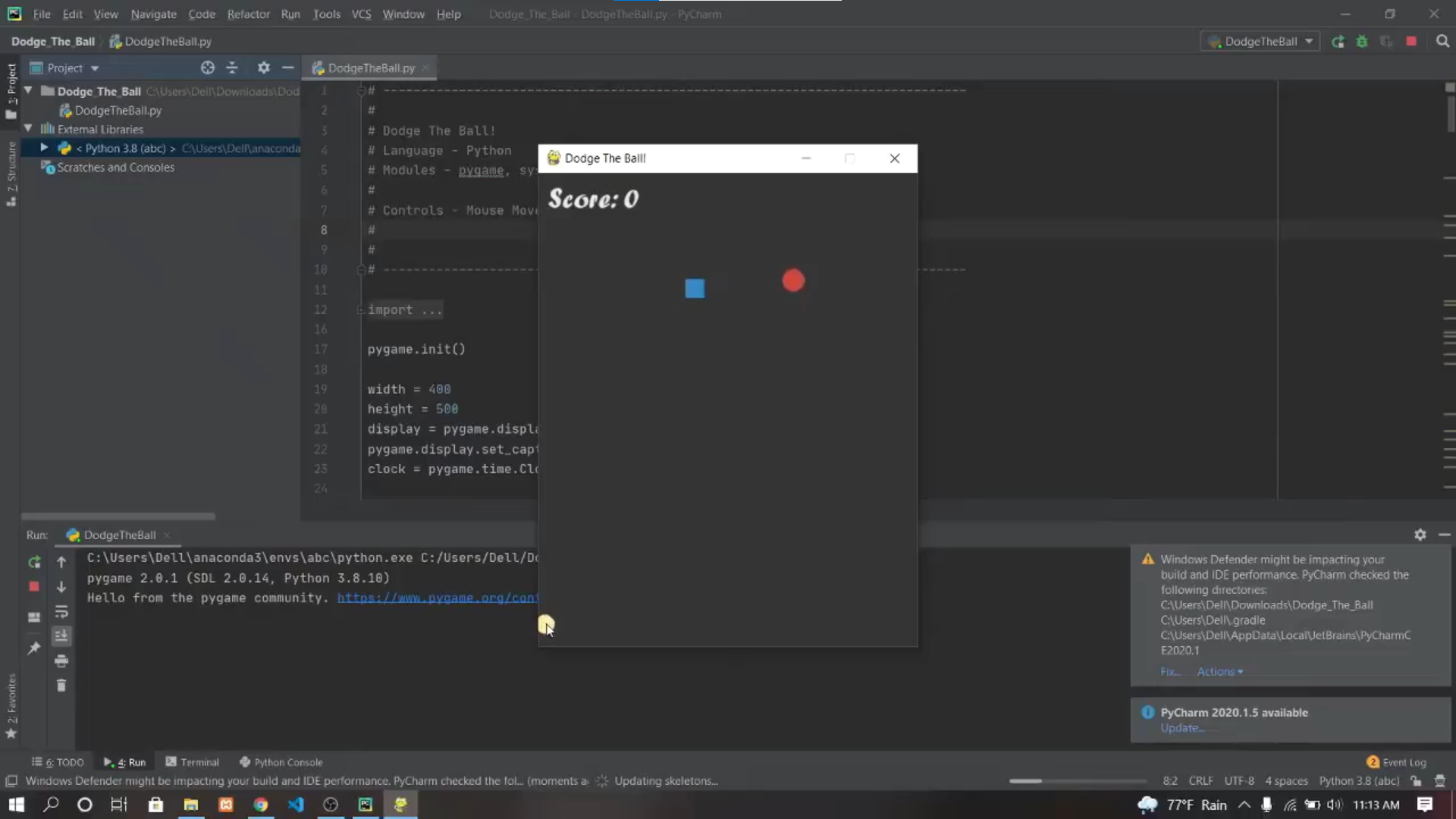Screen dimensions: 1456x819
Task: Click the Locate file crosshair icon in the Project panel
Action: (x=207, y=68)
